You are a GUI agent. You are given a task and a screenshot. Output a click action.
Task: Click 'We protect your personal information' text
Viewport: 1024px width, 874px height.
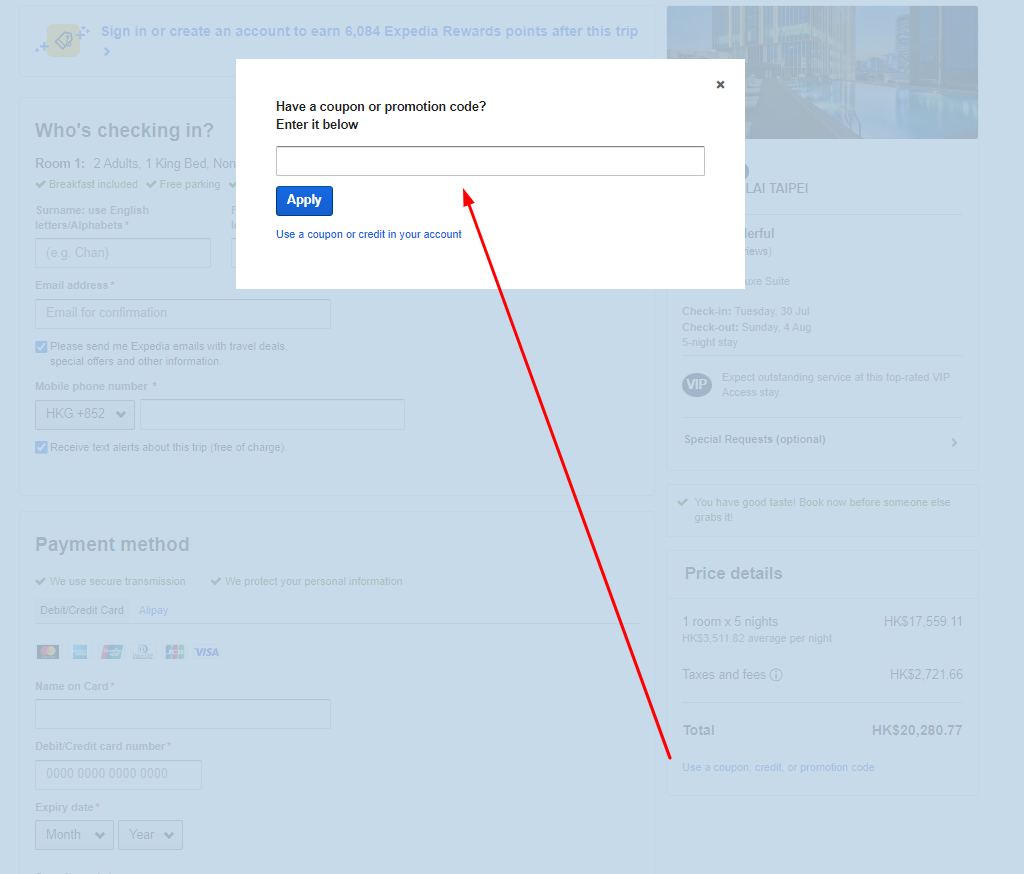(313, 581)
